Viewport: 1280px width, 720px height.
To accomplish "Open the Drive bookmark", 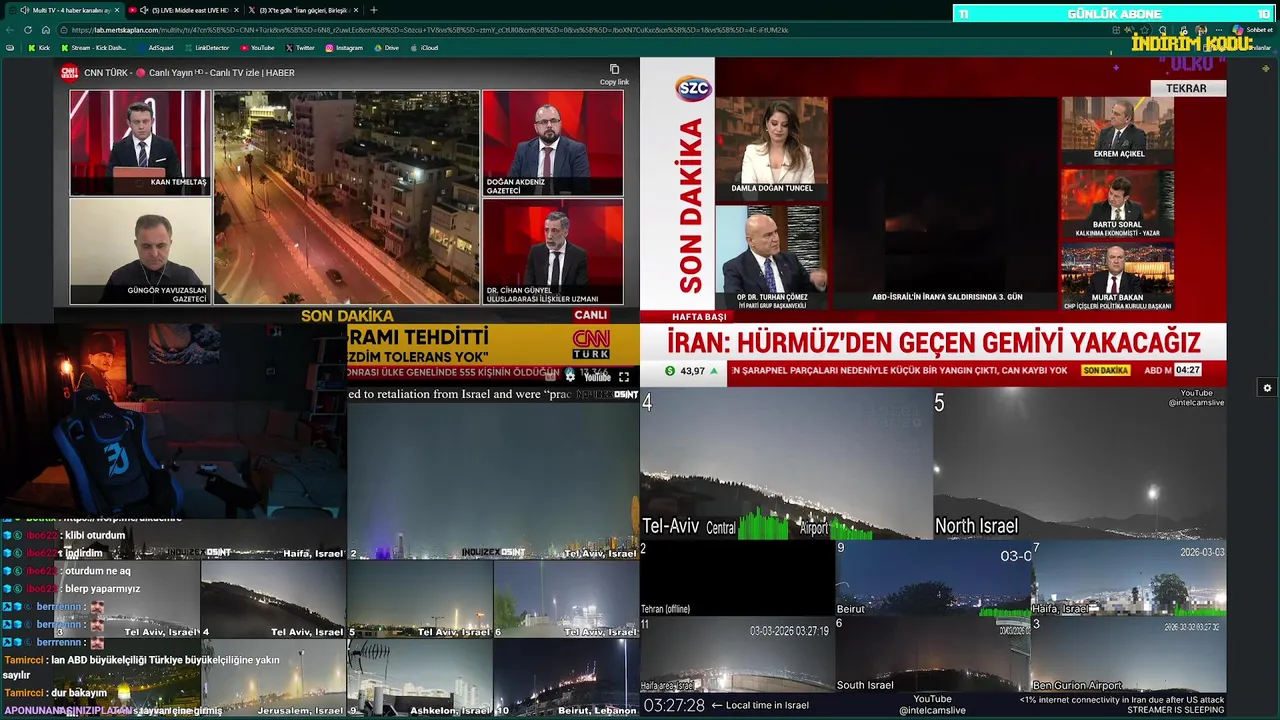I will coord(386,48).
